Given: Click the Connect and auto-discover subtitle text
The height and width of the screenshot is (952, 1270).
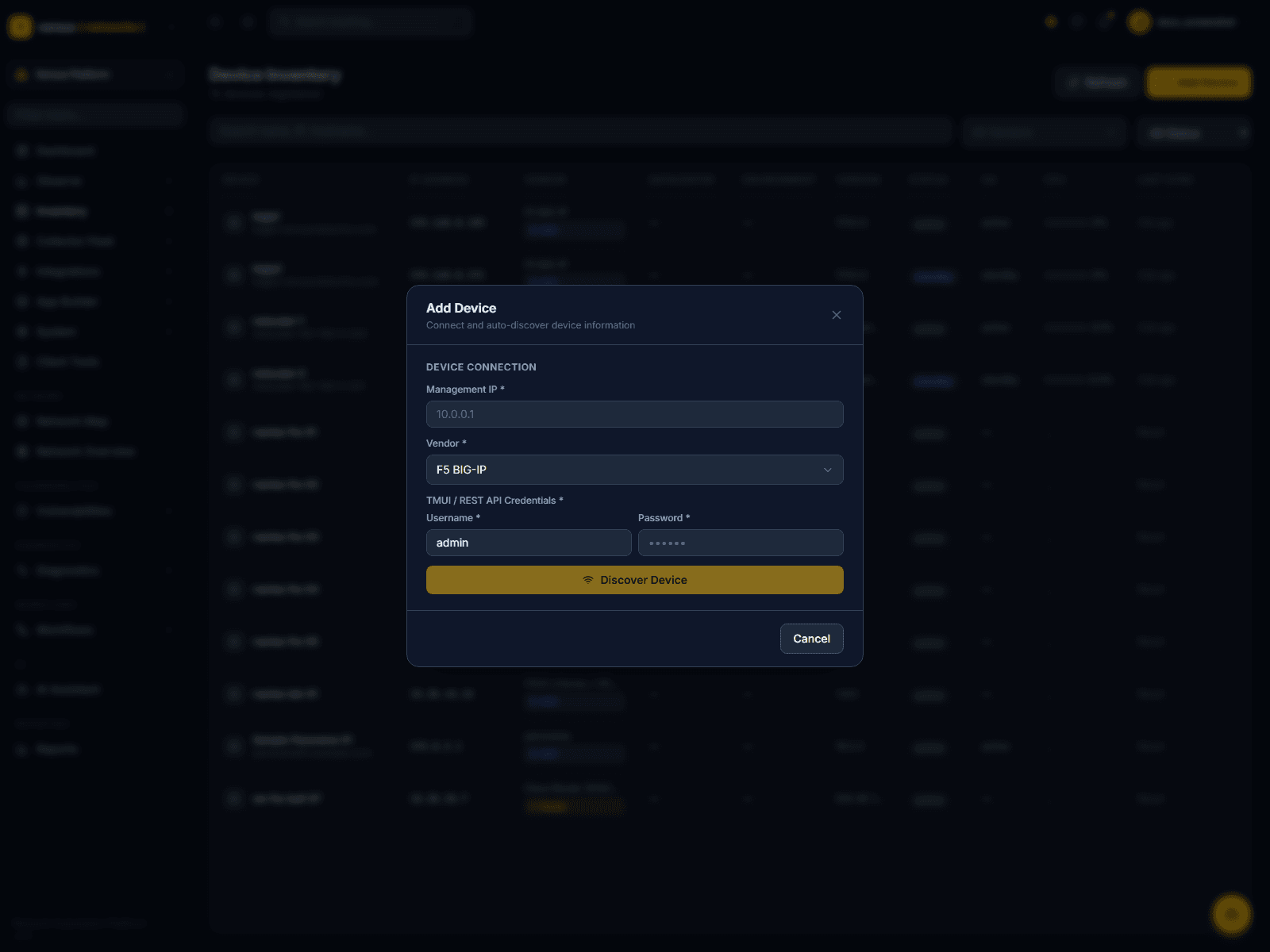Looking at the screenshot, I should pyautogui.click(x=530, y=325).
